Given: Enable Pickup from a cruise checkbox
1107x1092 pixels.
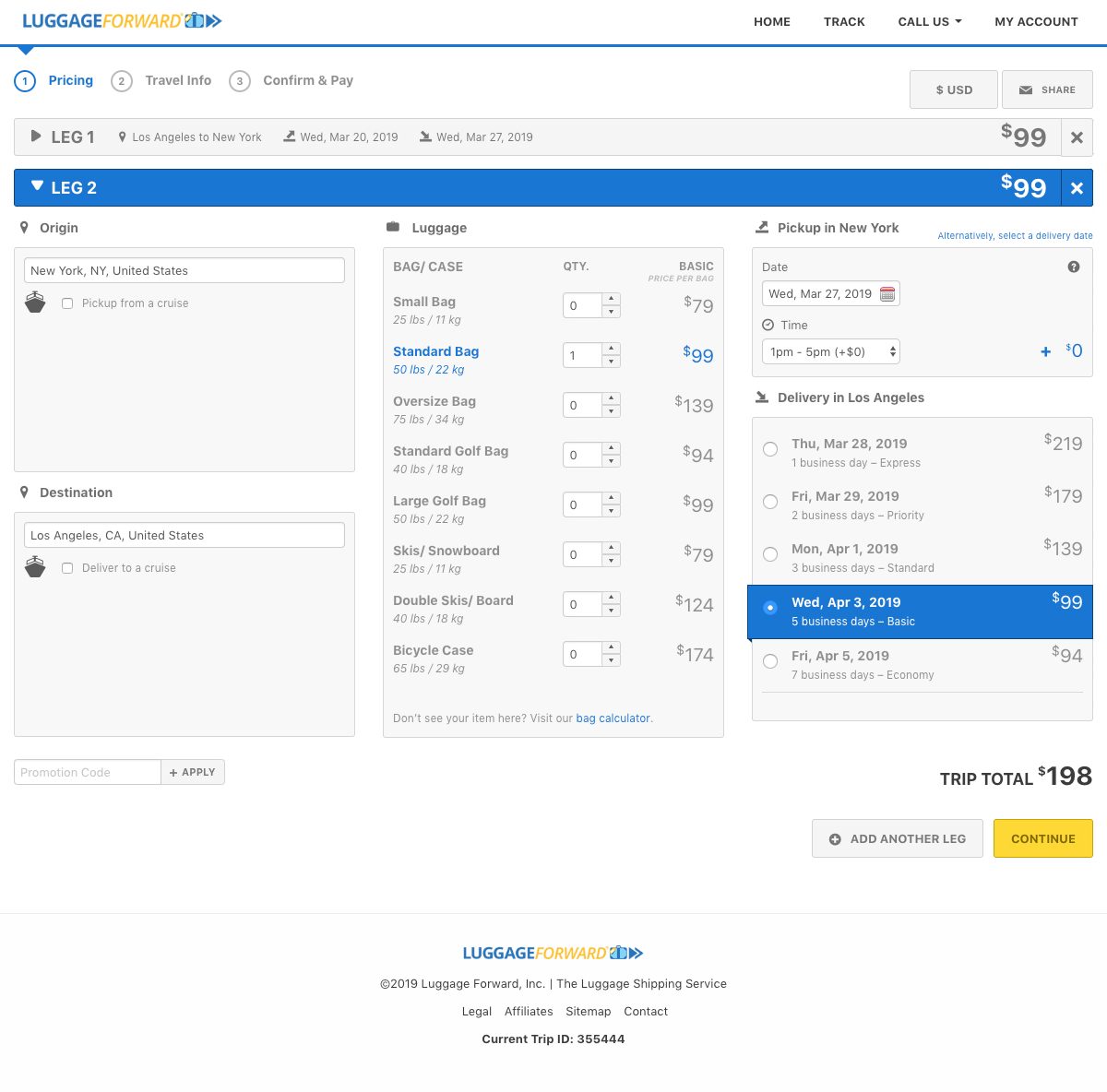Looking at the screenshot, I should (67, 303).
